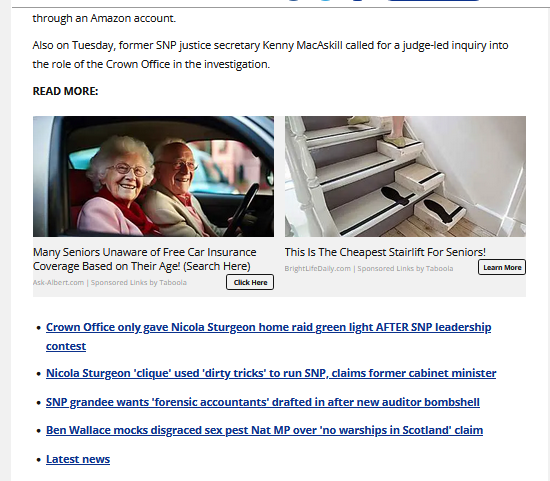Image resolution: width=550 pixels, height=481 pixels.
Task: Open Ben Wallace 'no warships in Scotland' article
Action: coord(264,430)
